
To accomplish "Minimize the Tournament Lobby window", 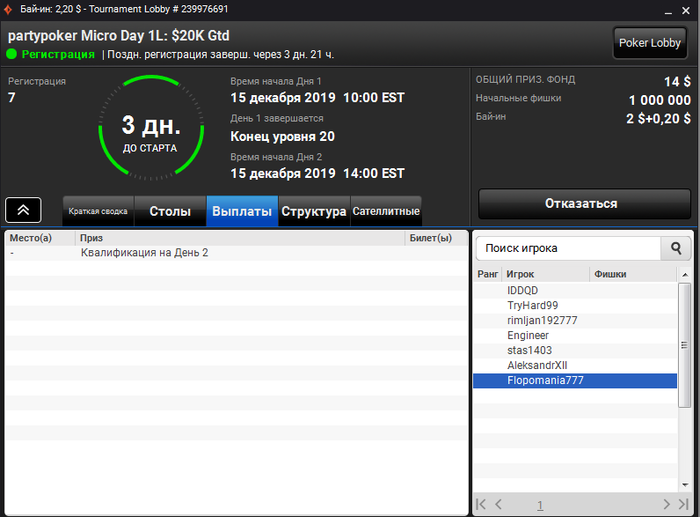I will 668,11.
